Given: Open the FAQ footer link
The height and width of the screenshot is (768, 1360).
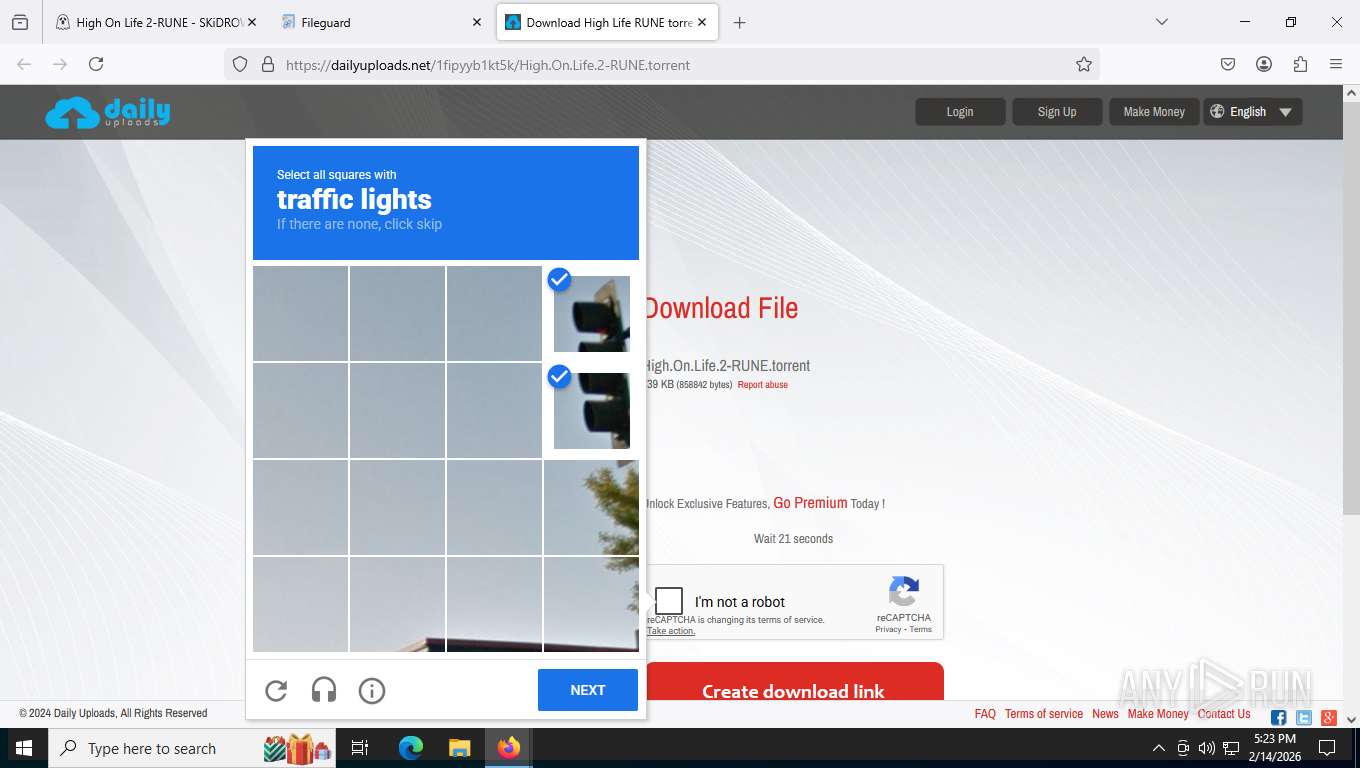Looking at the screenshot, I should coord(985,714).
